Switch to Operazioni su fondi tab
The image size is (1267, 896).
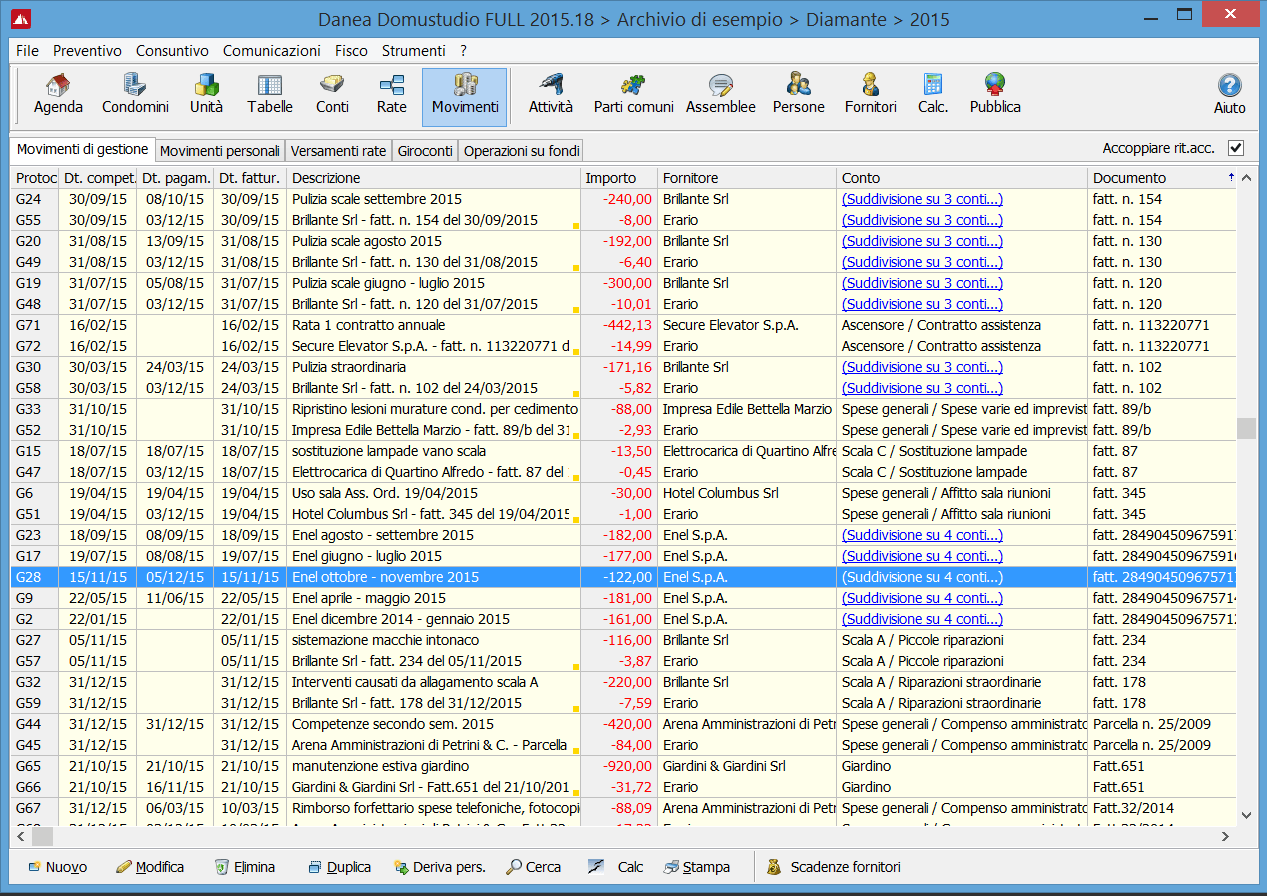(521, 151)
